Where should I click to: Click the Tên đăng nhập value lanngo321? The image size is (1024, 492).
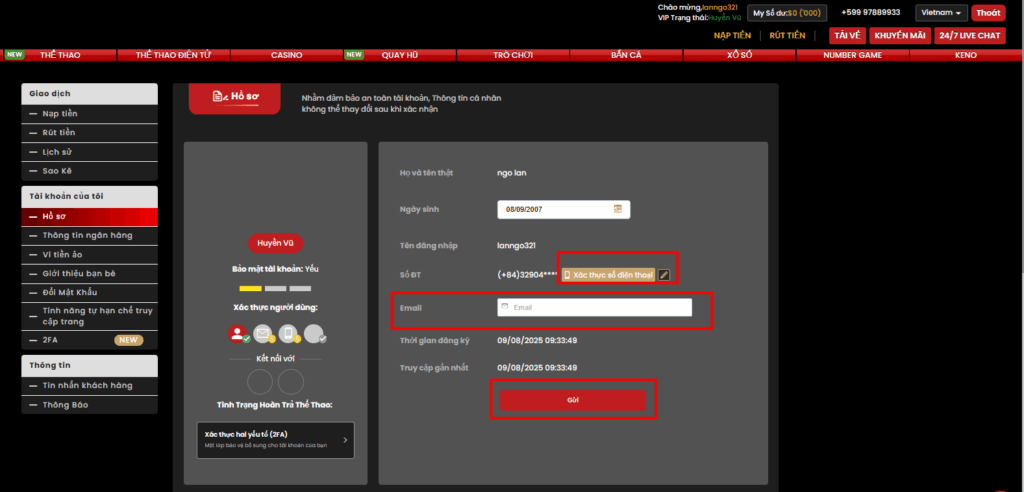517,246
